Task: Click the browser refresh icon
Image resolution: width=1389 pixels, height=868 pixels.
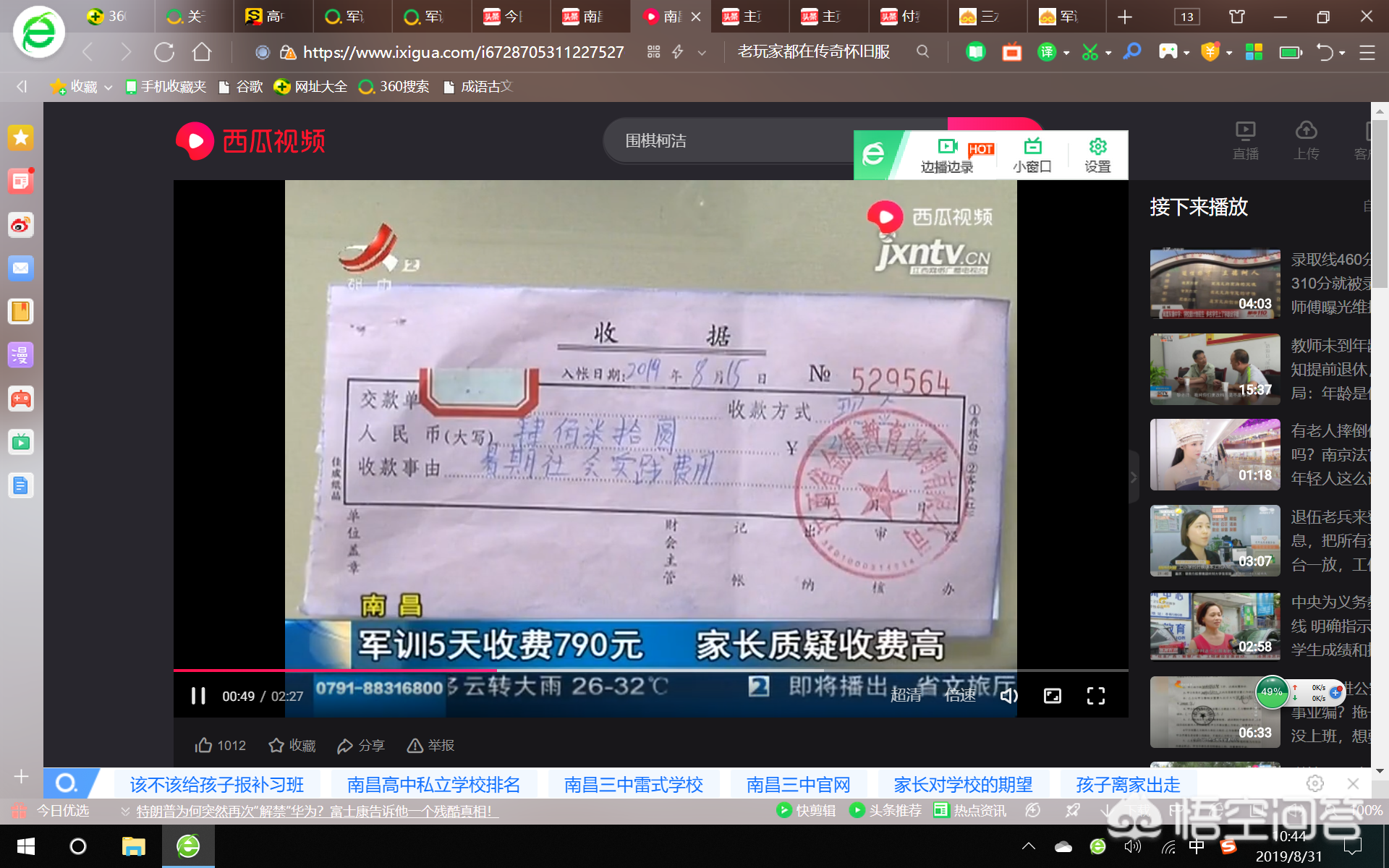Action: (164, 52)
